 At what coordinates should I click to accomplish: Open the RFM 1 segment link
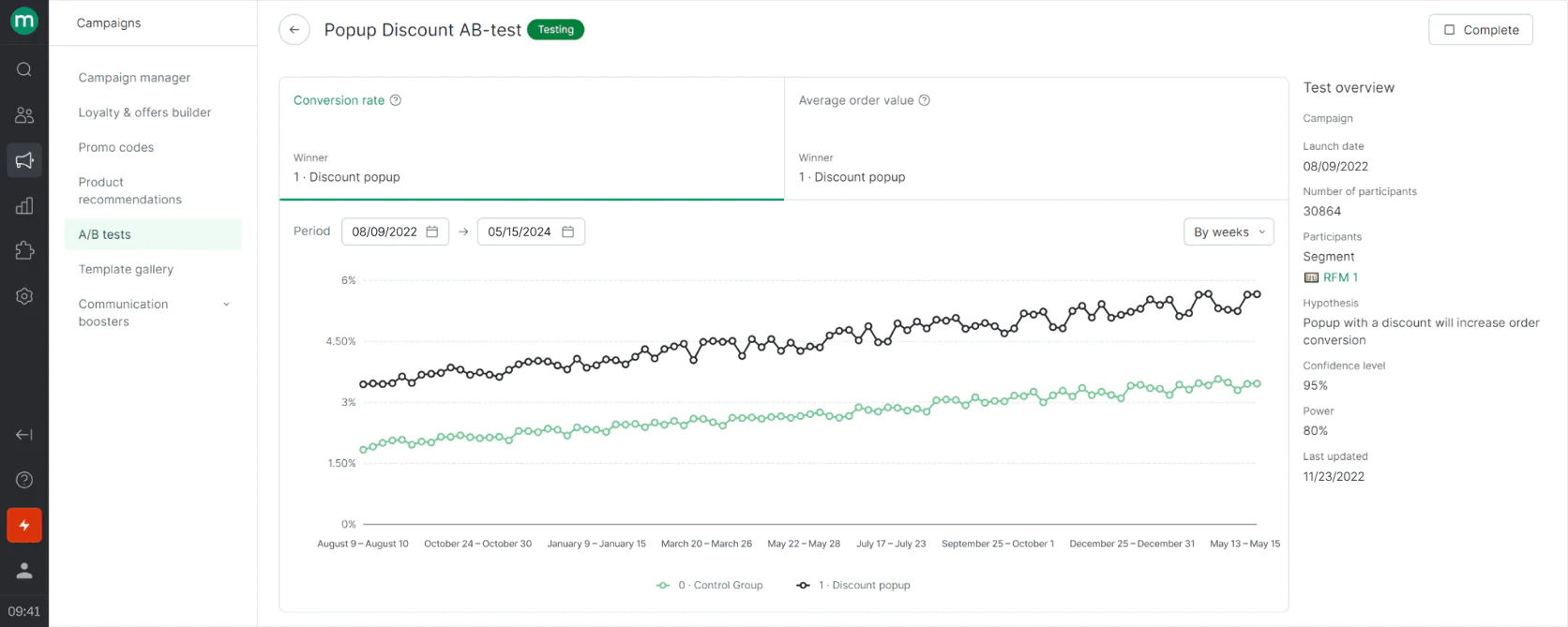point(1339,277)
